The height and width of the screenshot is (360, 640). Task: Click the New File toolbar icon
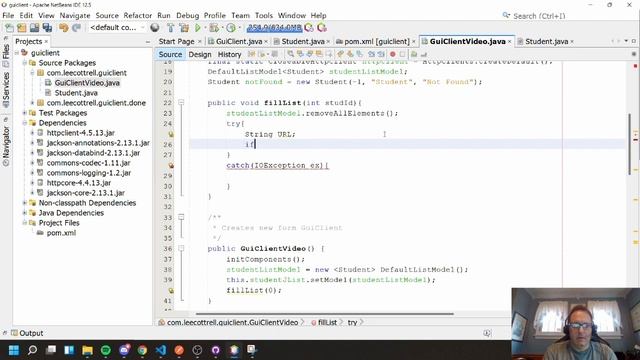pyautogui.click(x=9, y=28)
